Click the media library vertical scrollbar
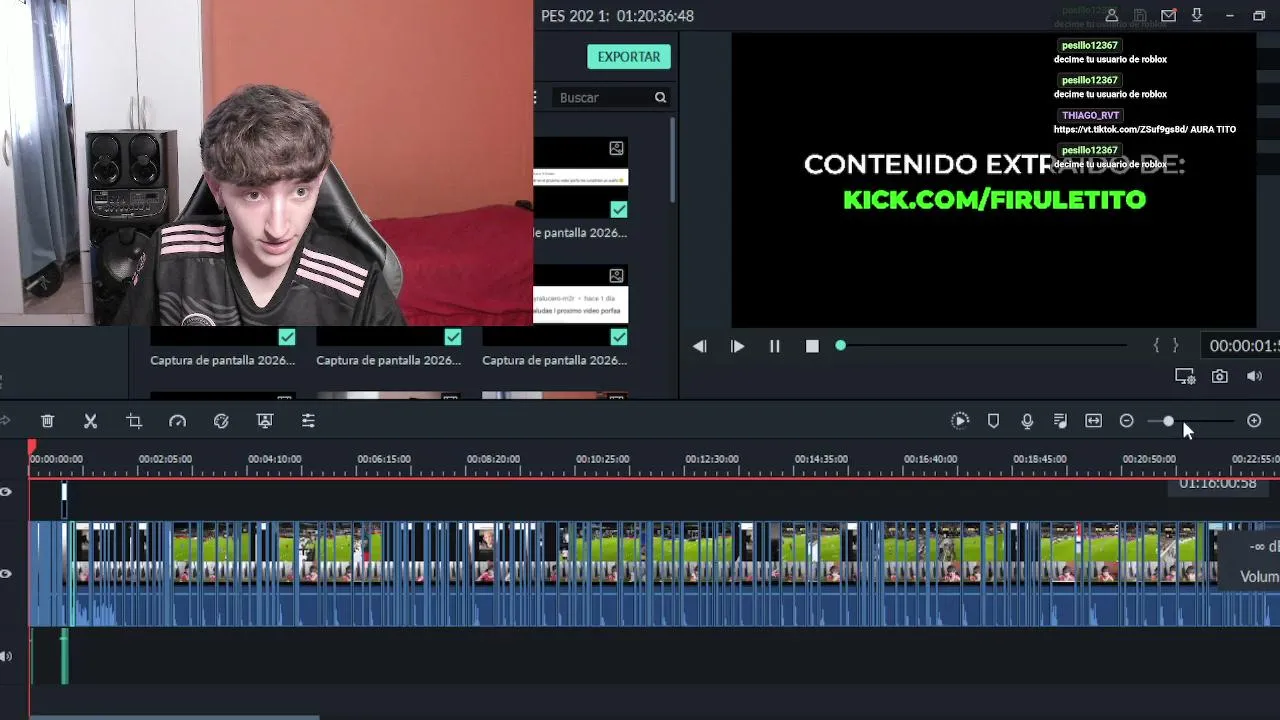1280x720 pixels. coord(673,160)
